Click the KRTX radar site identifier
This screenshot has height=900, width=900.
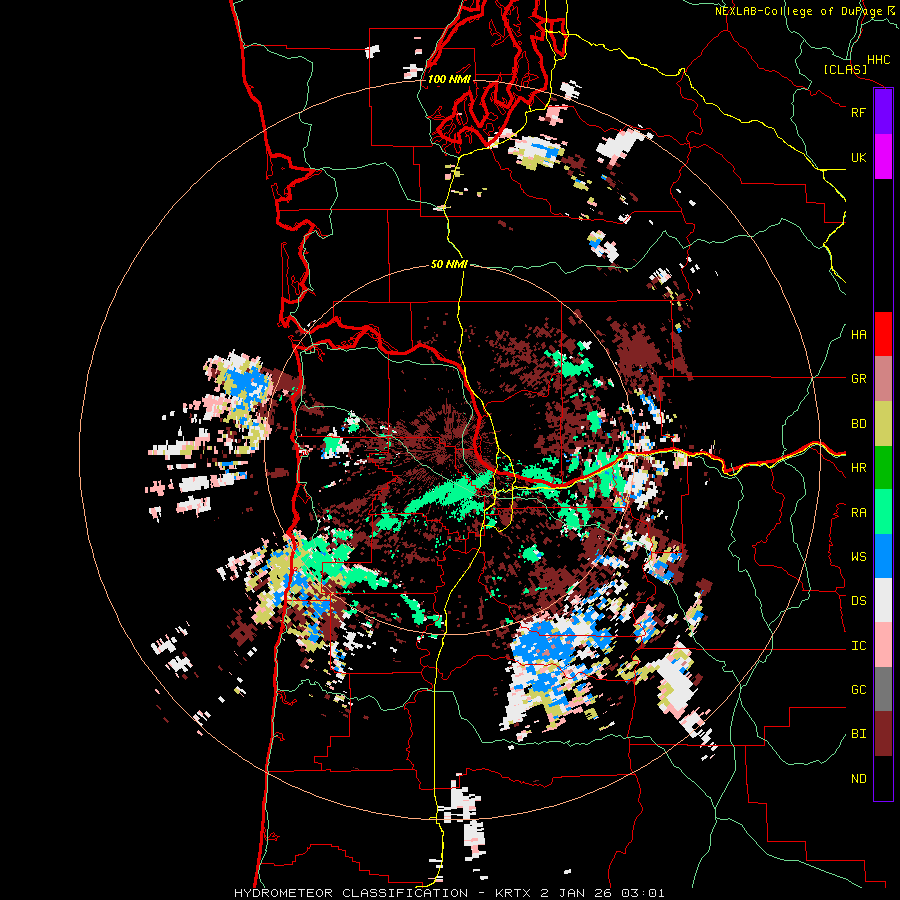pos(514,893)
